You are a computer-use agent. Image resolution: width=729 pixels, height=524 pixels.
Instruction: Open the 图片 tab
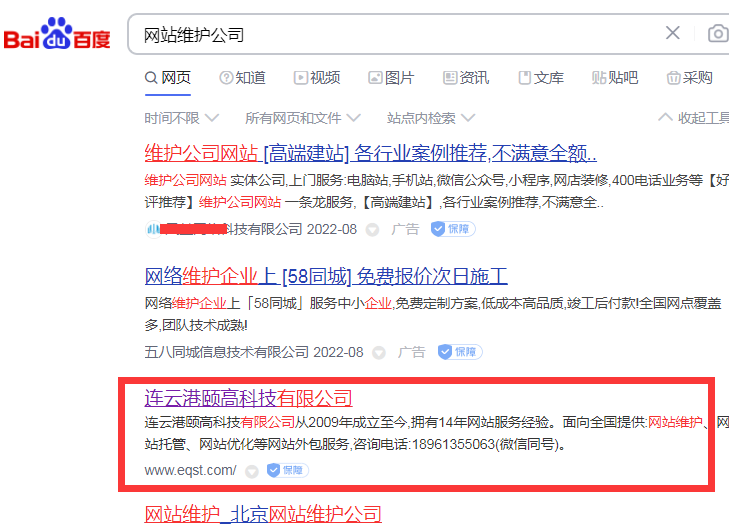click(391, 78)
